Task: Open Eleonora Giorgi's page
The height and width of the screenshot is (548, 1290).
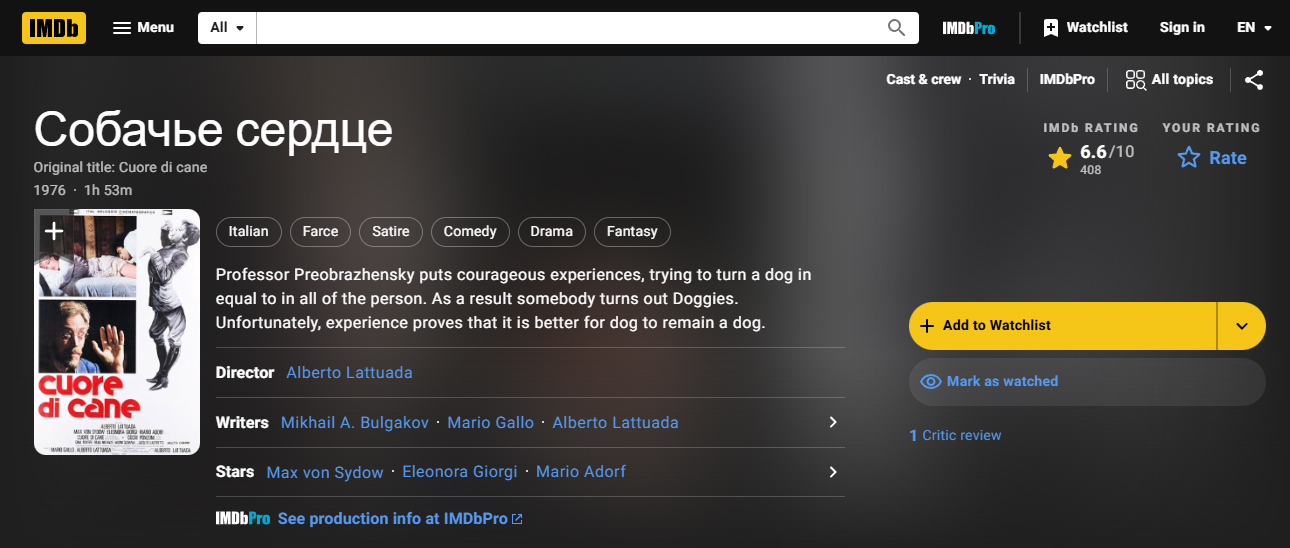Action: [460, 472]
